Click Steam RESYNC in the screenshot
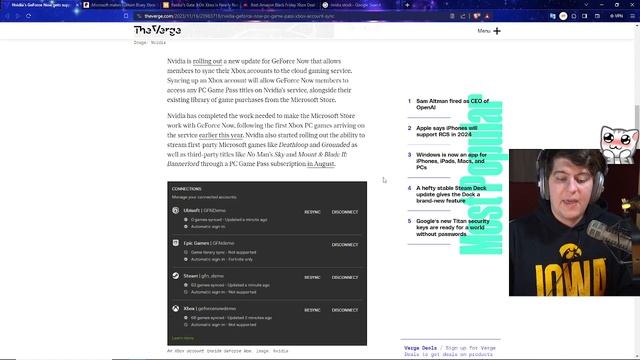The width and height of the screenshot is (640, 360). point(312,278)
